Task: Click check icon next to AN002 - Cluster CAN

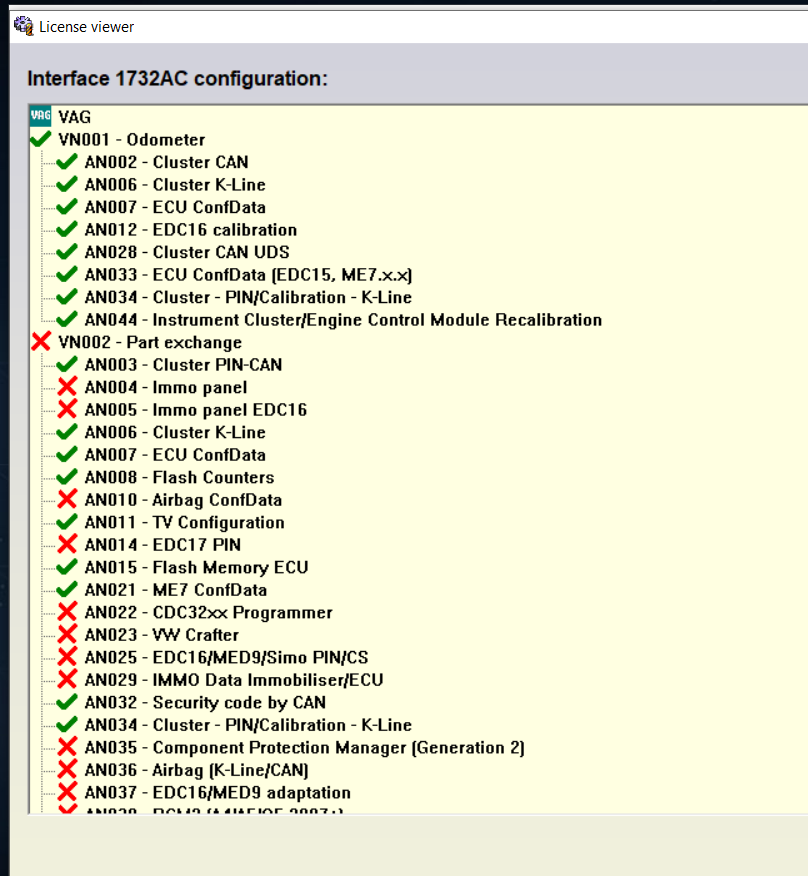Action: 67,161
